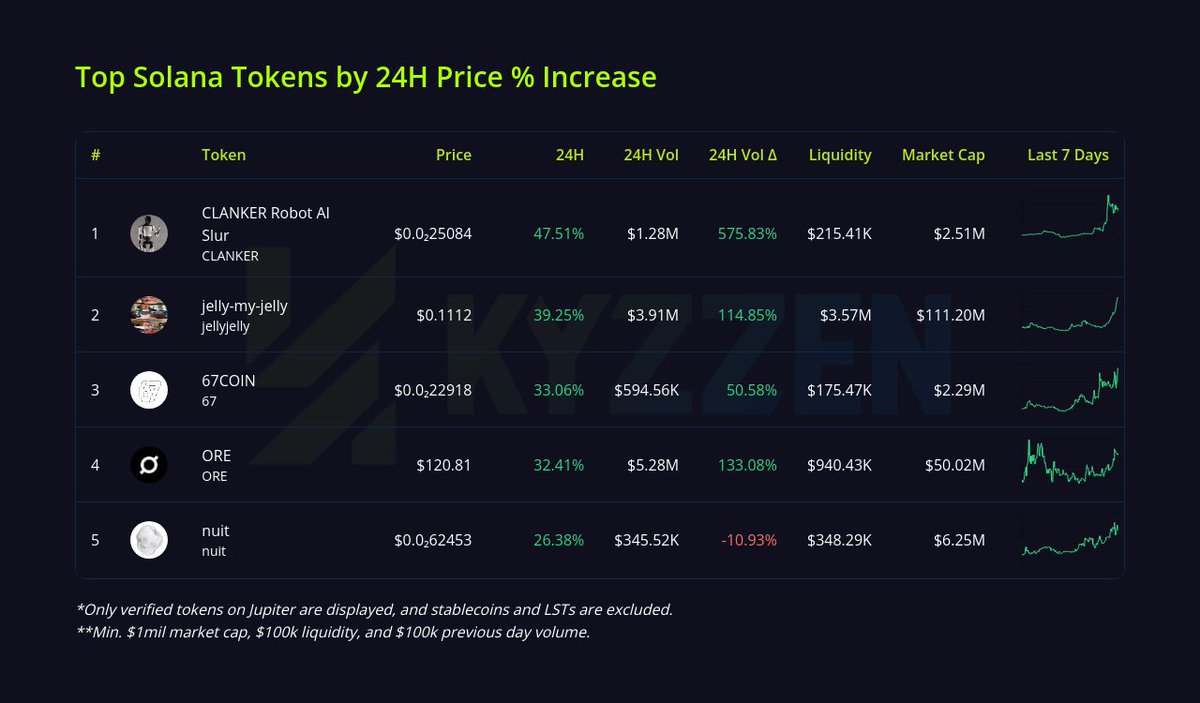The image size is (1200, 703).
Task: Select the jelly-my-jelly token name
Action: 244,306
